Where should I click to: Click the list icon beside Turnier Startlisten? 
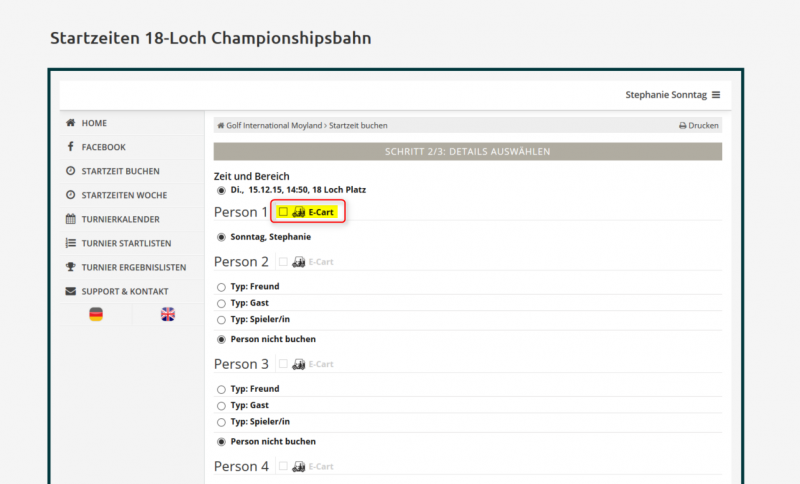coord(70,243)
